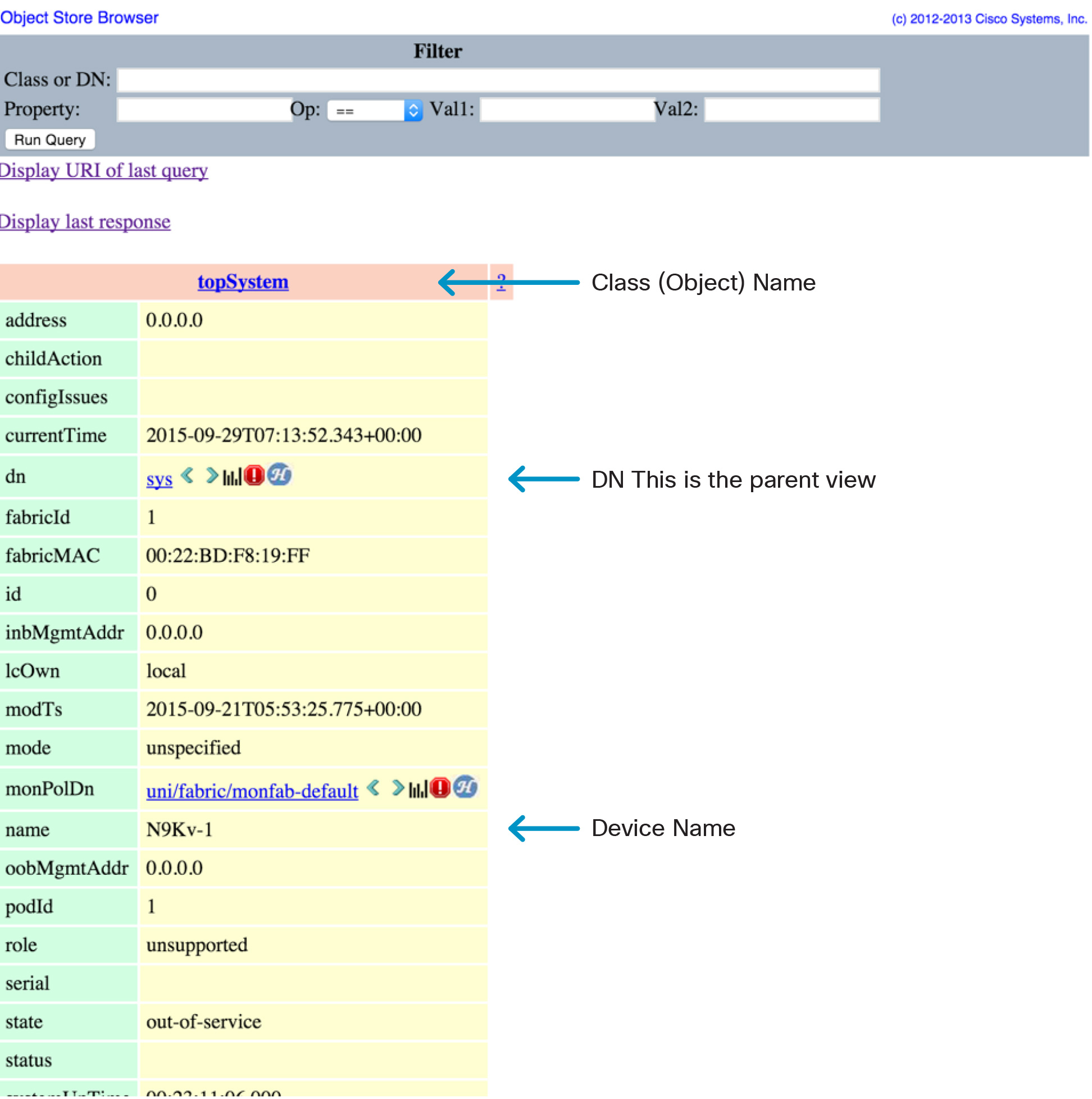Select the mode value unspecified

[x=193, y=748]
